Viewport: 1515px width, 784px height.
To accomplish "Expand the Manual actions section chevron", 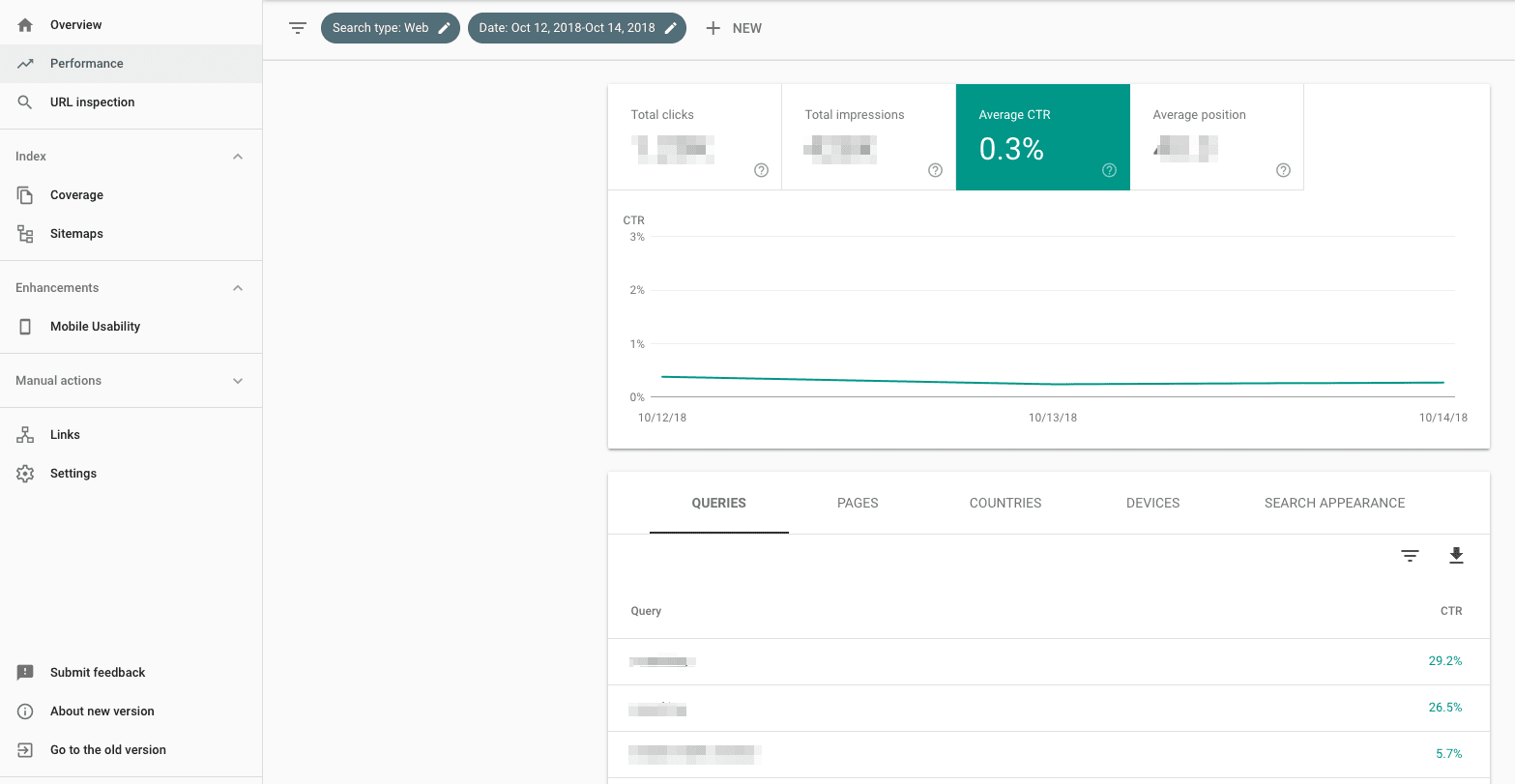I will (x=238, y=381).
